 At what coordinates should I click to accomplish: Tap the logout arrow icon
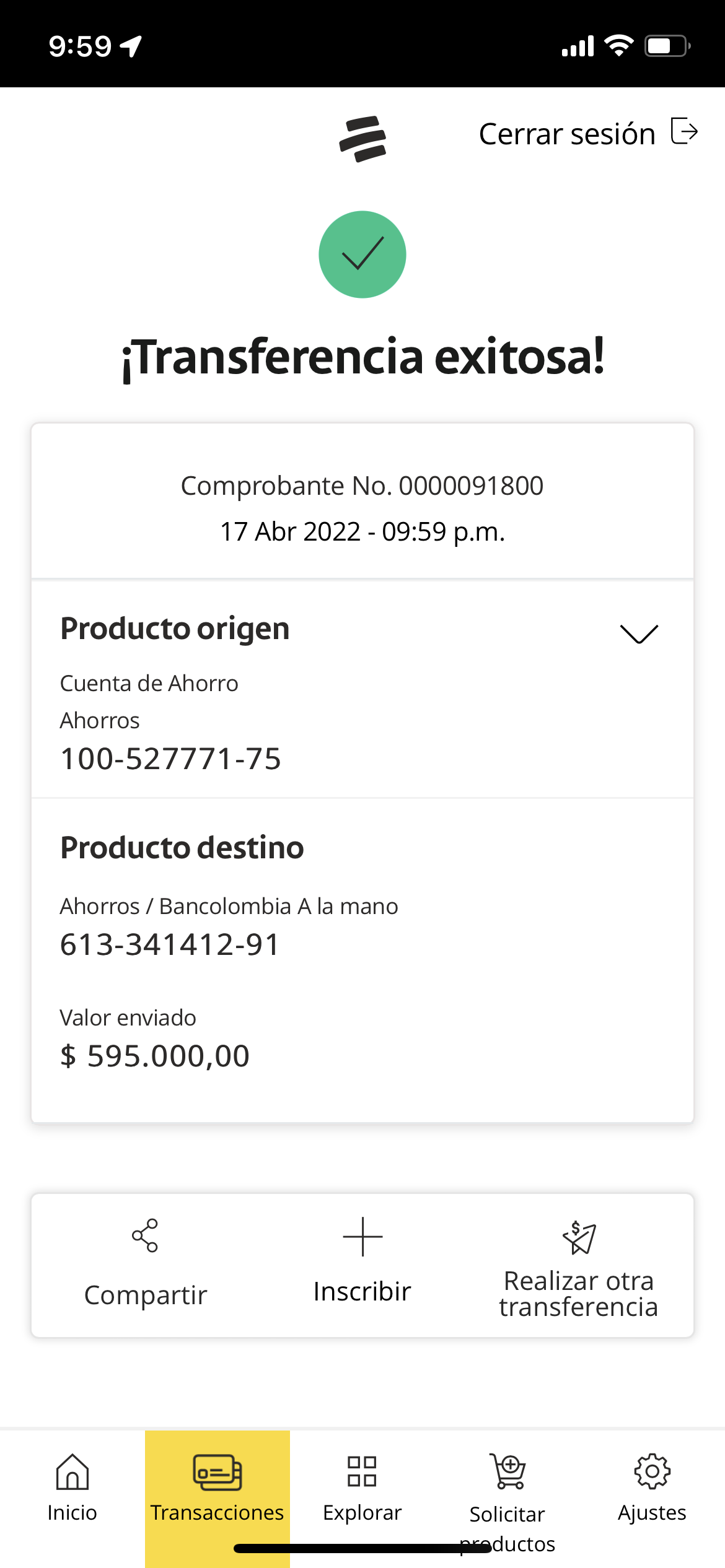click(684, 131)
